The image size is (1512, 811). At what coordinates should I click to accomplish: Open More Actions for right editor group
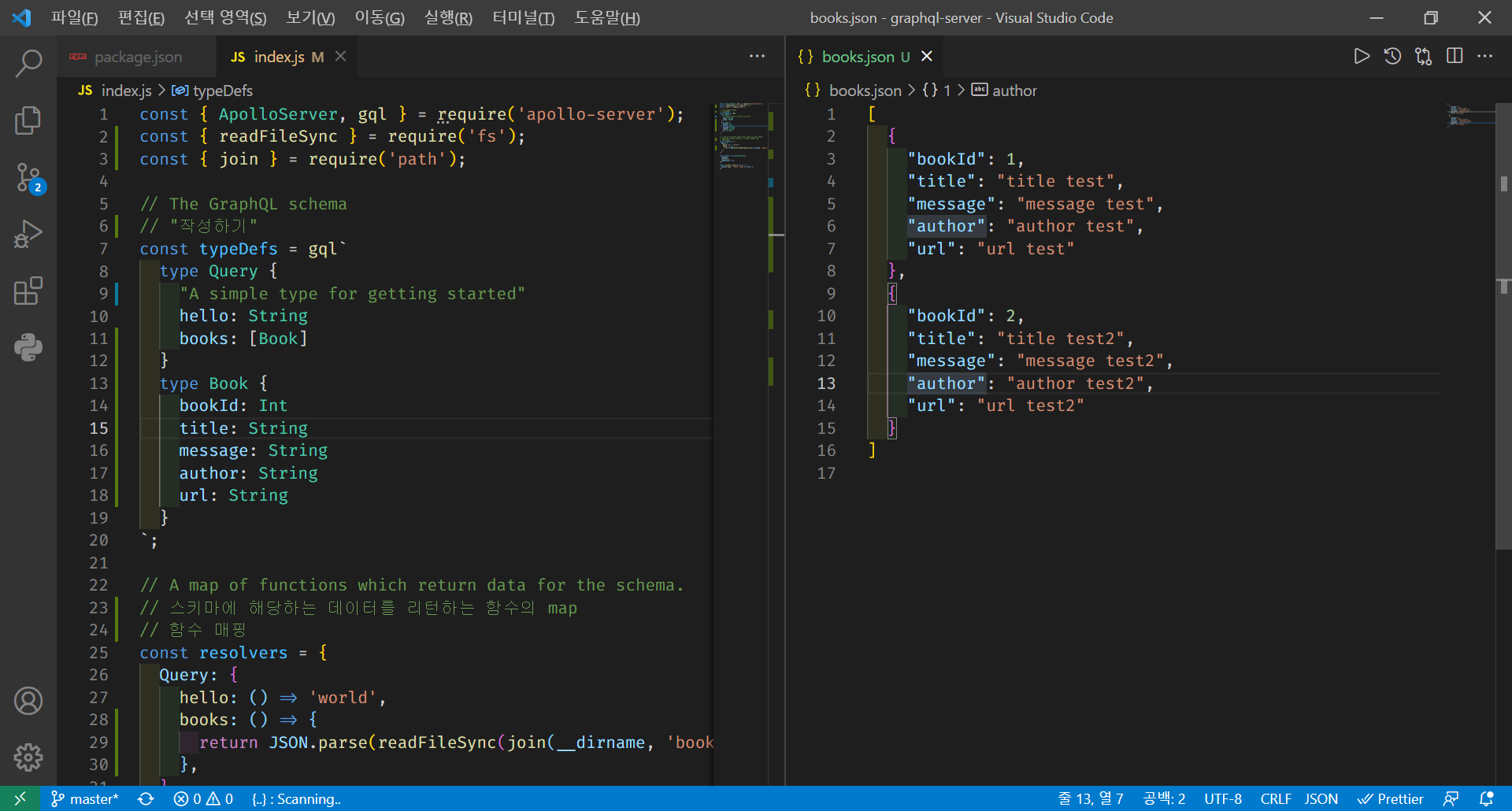pos(1484,56)
